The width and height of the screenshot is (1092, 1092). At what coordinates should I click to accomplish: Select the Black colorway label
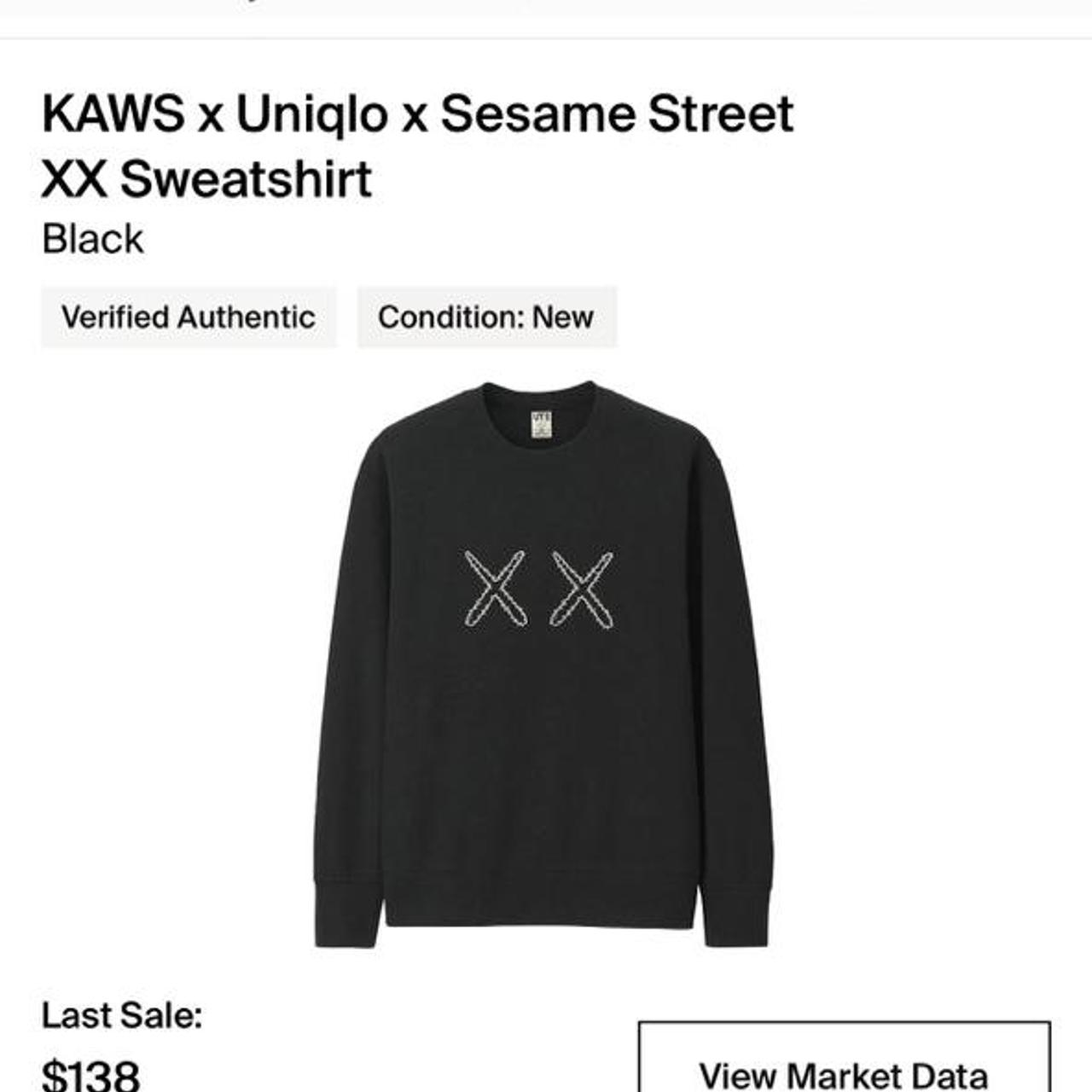[93, 239]
